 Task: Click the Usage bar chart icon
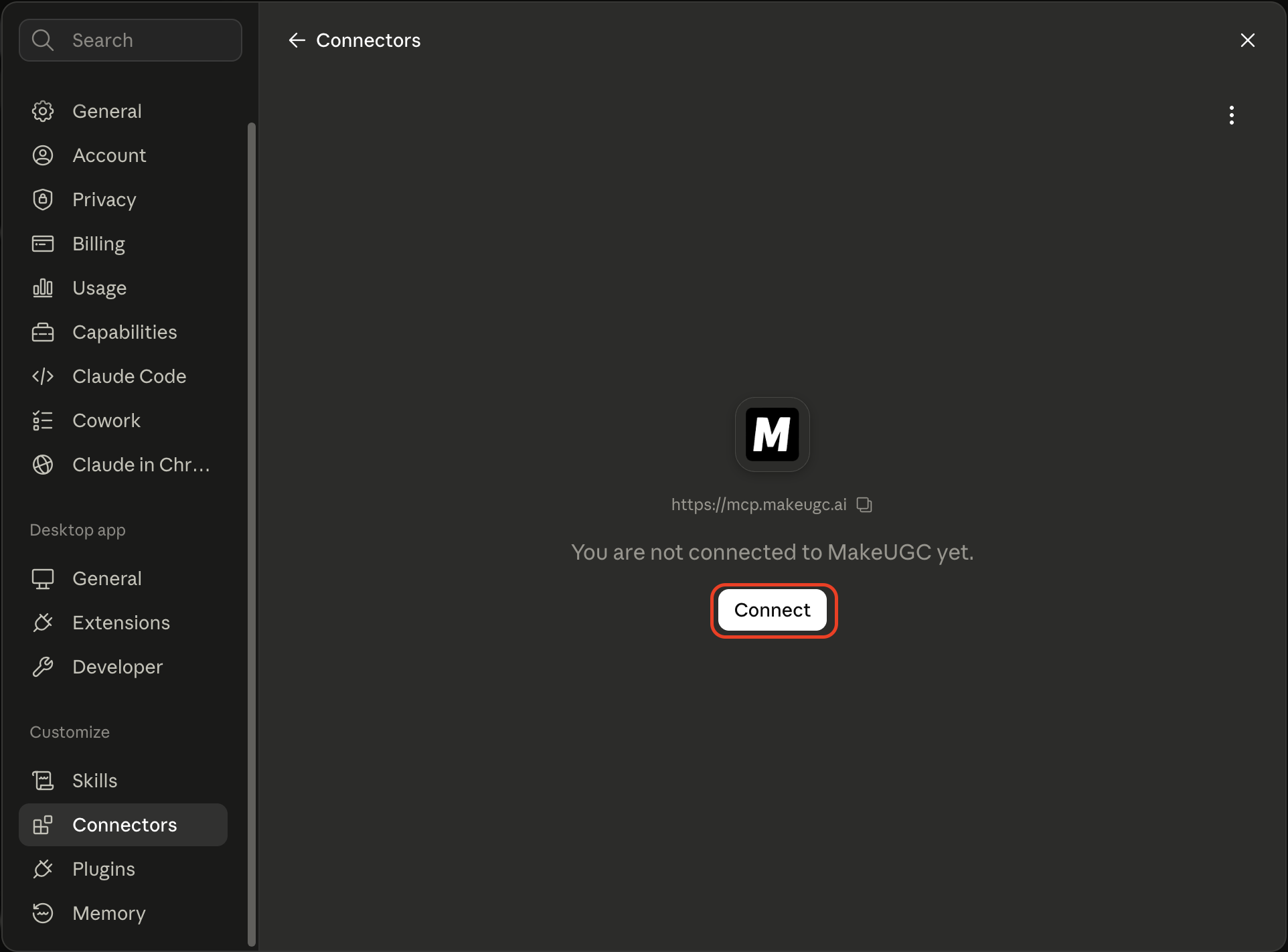(x=43, y=288)
